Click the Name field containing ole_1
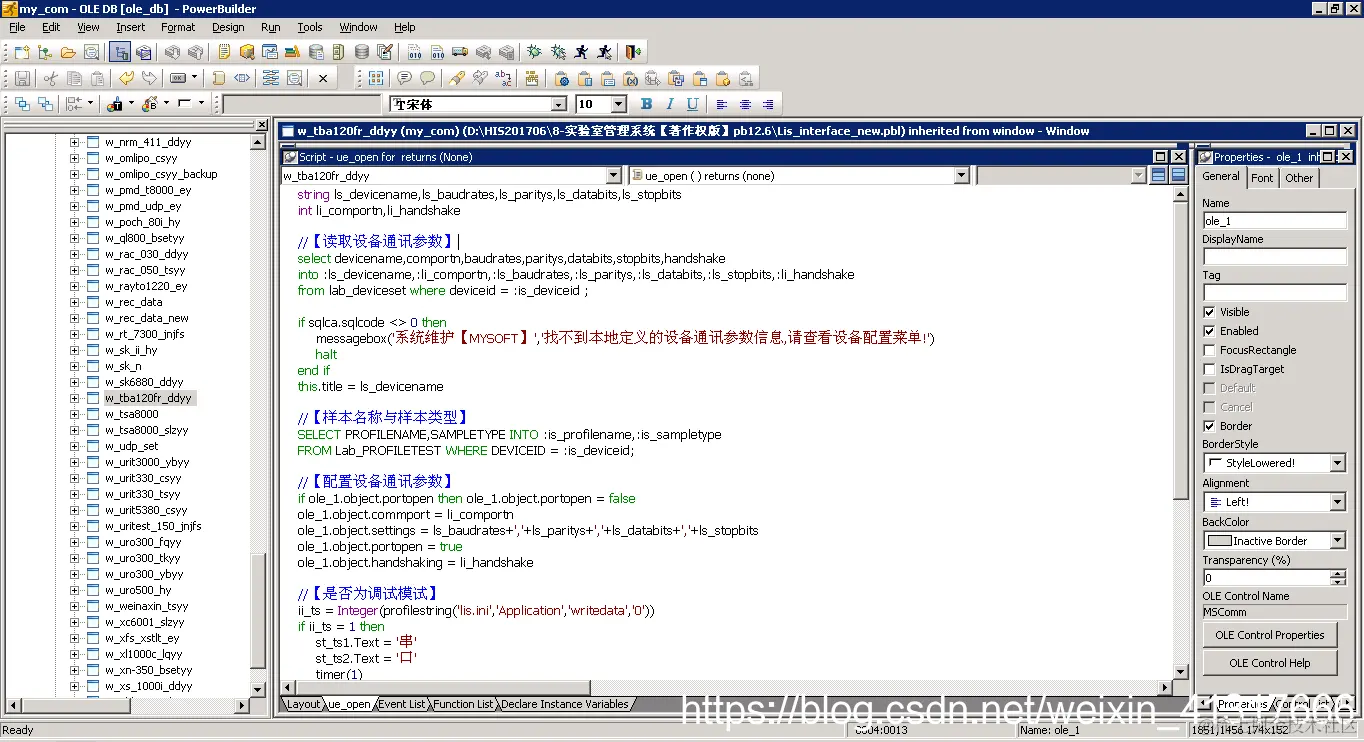The height and width of the screenshot is (742, 1364). click(x=1275, y=221)
